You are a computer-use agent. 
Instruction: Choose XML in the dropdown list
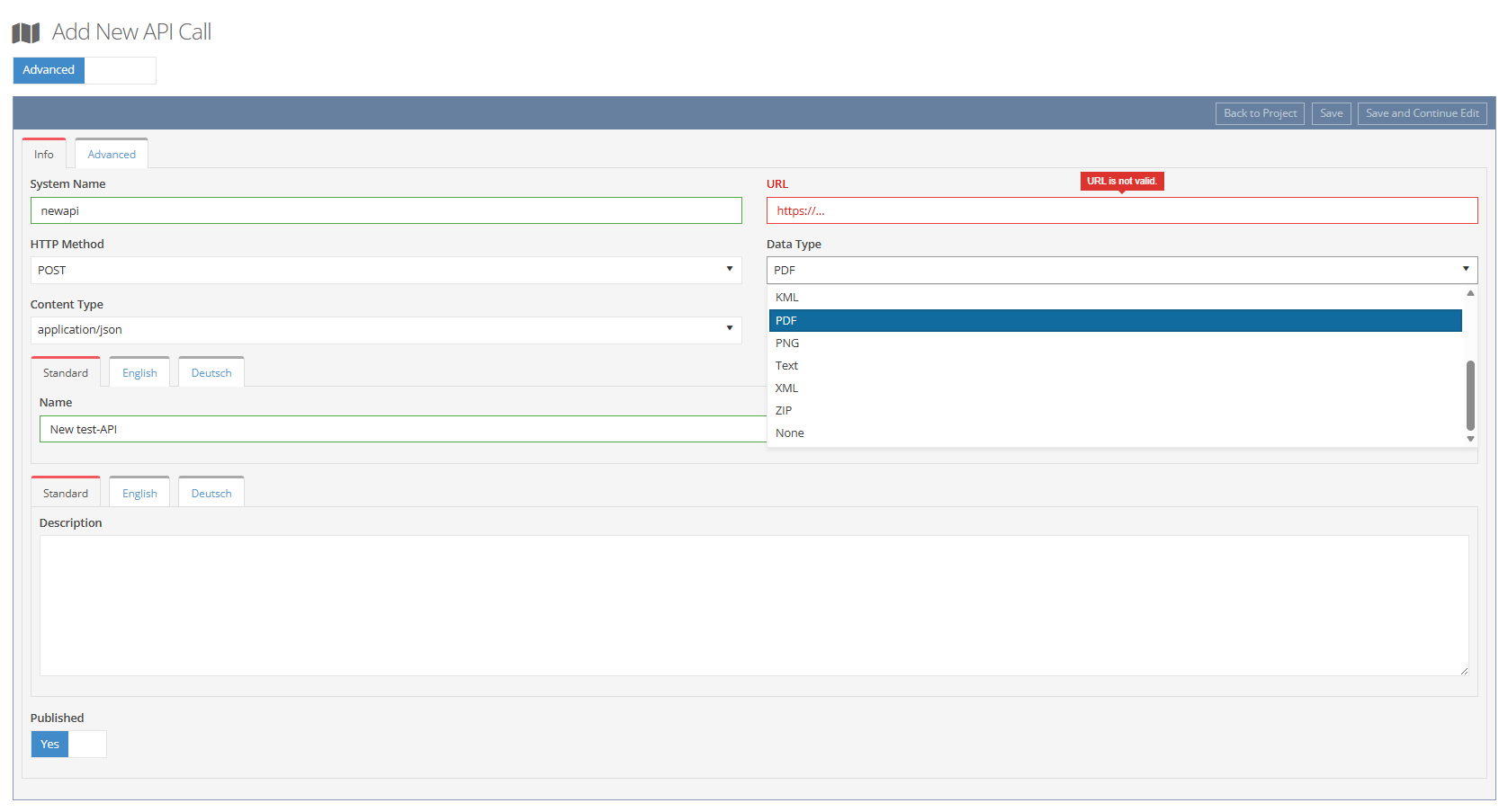click(x=787, y=388)
